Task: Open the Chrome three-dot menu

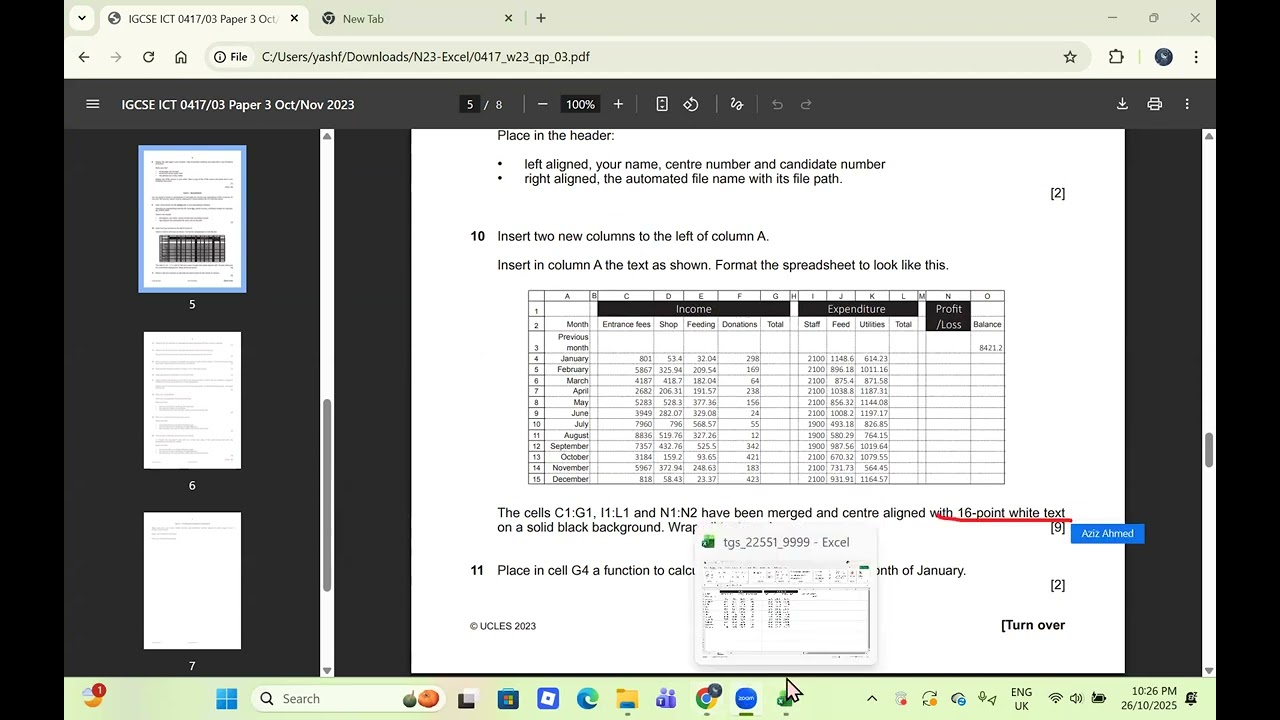Action: tap(1196, 57)
